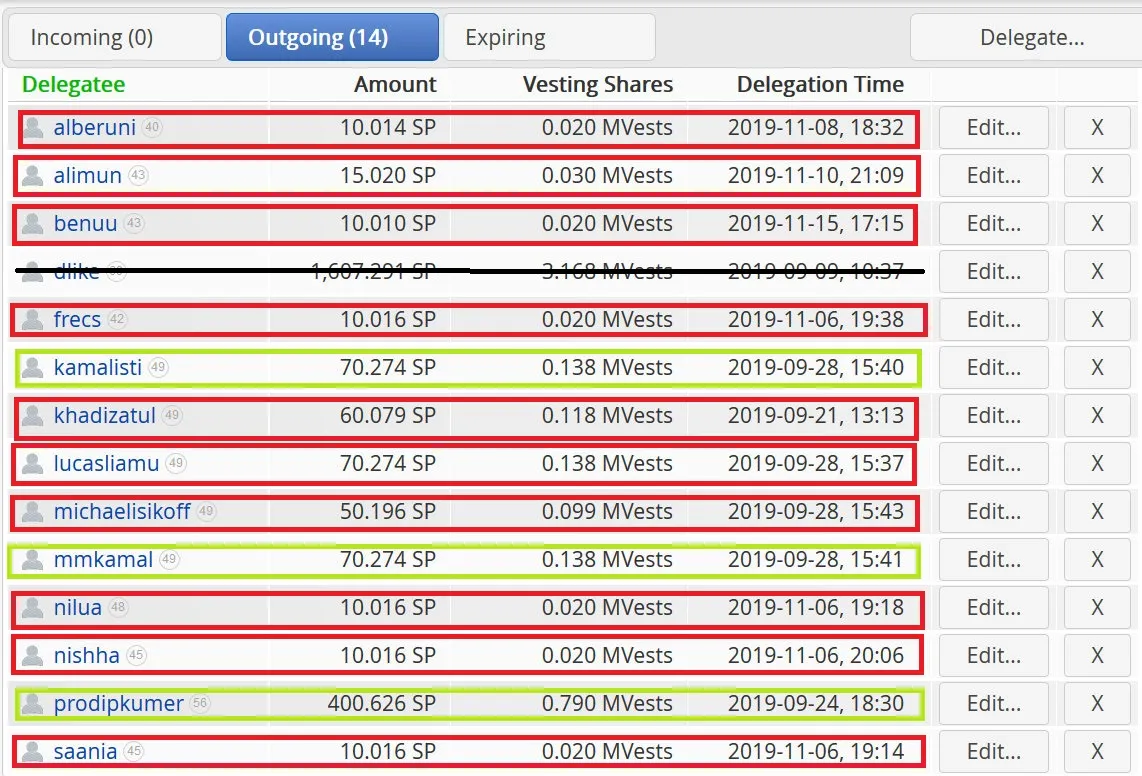The width and height of the screenshot is (1142, 776).
Task: Click avatar icon next to frecs
Action: click(x=33, y=320)
